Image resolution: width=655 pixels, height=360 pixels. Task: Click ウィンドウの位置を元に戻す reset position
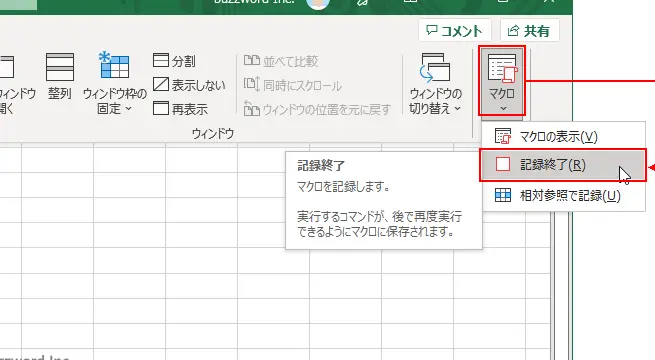pos(317,109)
